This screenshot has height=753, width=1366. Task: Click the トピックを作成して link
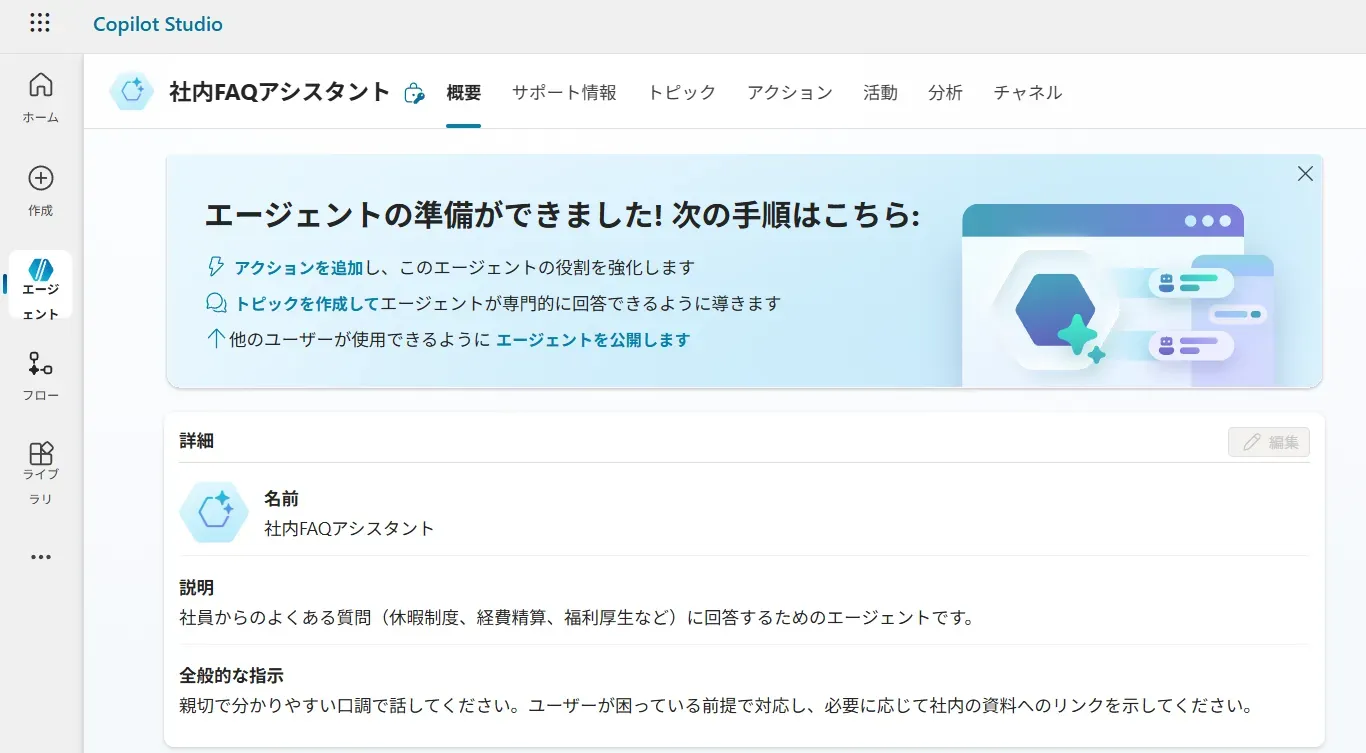[306, 303]
